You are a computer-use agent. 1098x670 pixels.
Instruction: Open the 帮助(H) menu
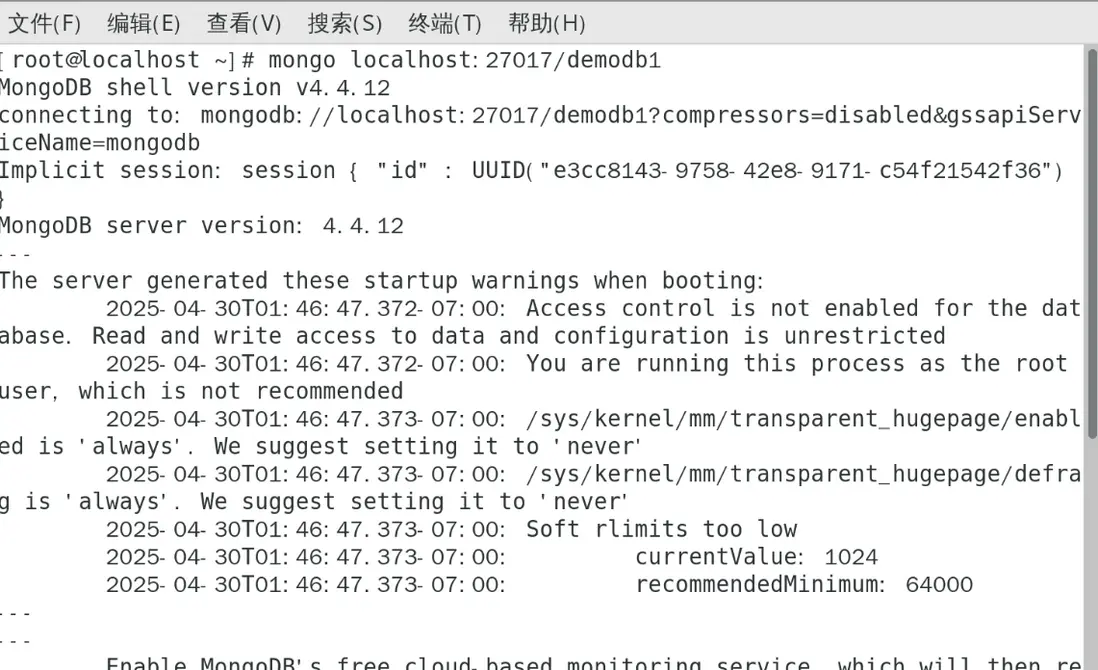tap(547, 23)
